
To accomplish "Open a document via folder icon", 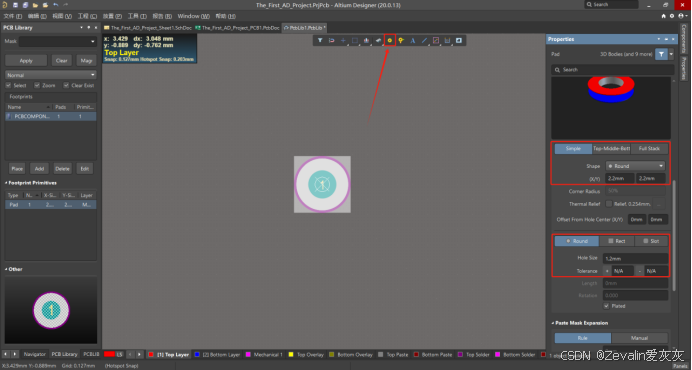I will (x=35, y=5).
